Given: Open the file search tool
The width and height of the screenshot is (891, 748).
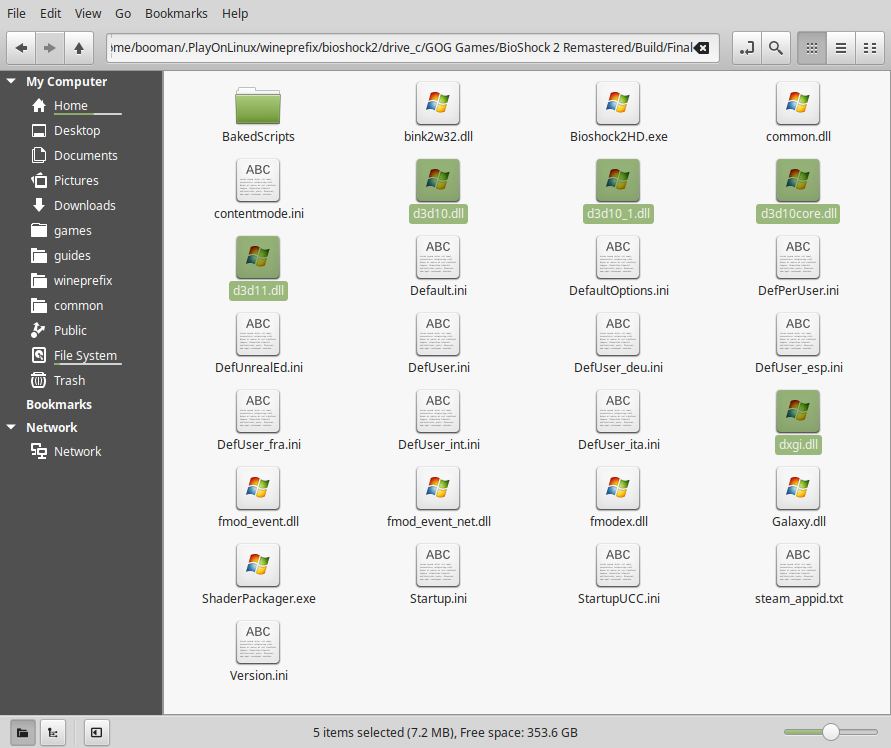Looking at the screenshot, I should (x=776, y=48).
